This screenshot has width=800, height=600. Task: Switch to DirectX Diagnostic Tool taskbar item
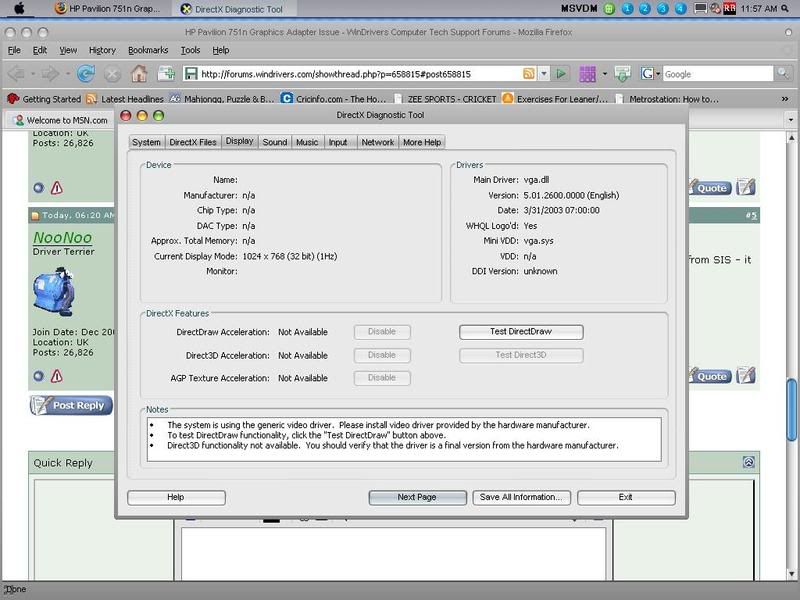[x=233, y=9]
